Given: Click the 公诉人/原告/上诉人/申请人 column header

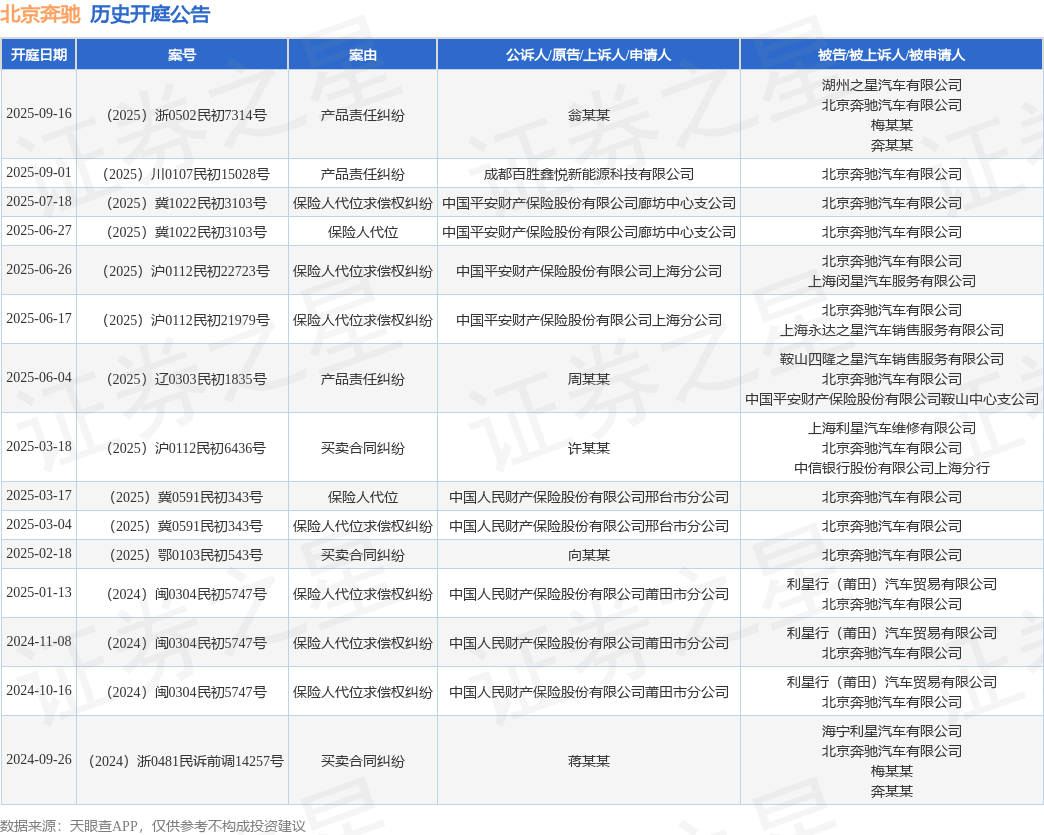Looking at the screenshot, I should [x=589, y=55].
